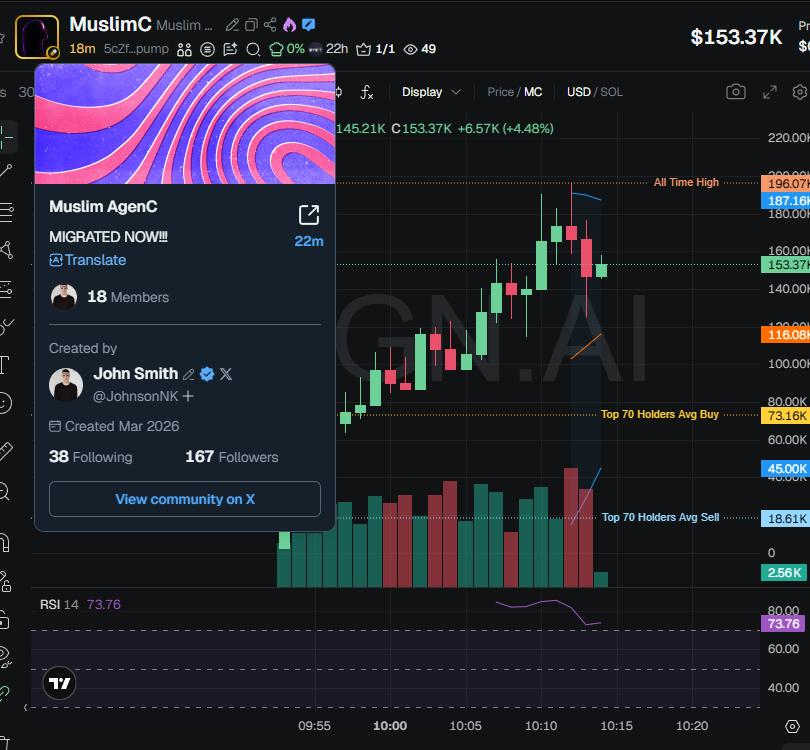
Task: Click the edit pencil icon beside MuslimC title
Action: point(232,25)
